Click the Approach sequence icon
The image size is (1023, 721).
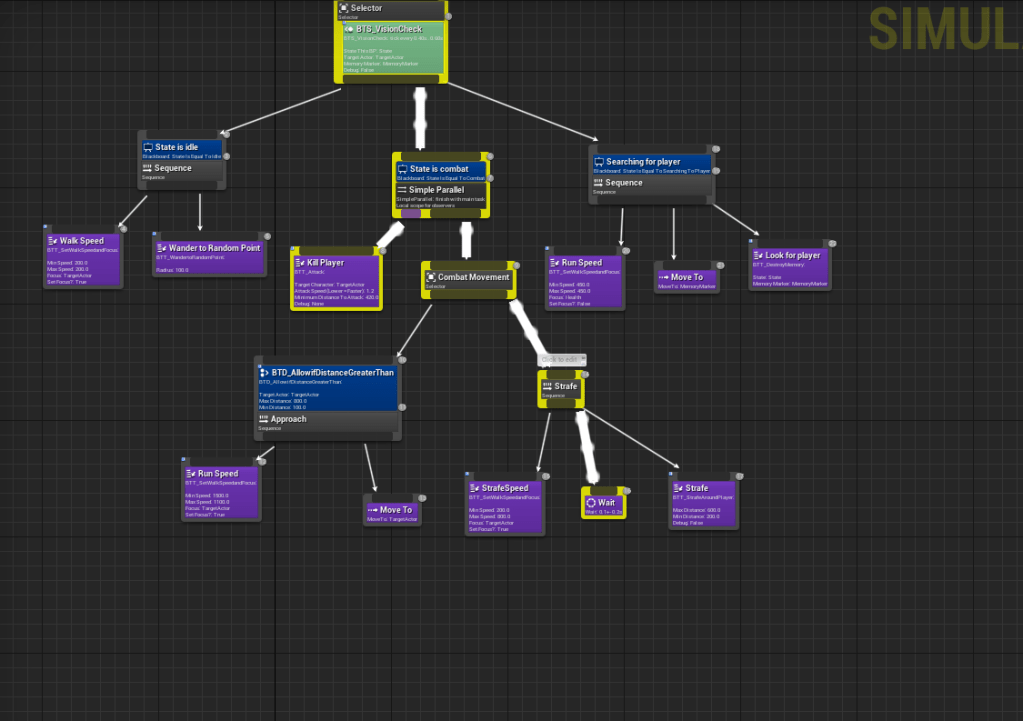coord(264,419)
